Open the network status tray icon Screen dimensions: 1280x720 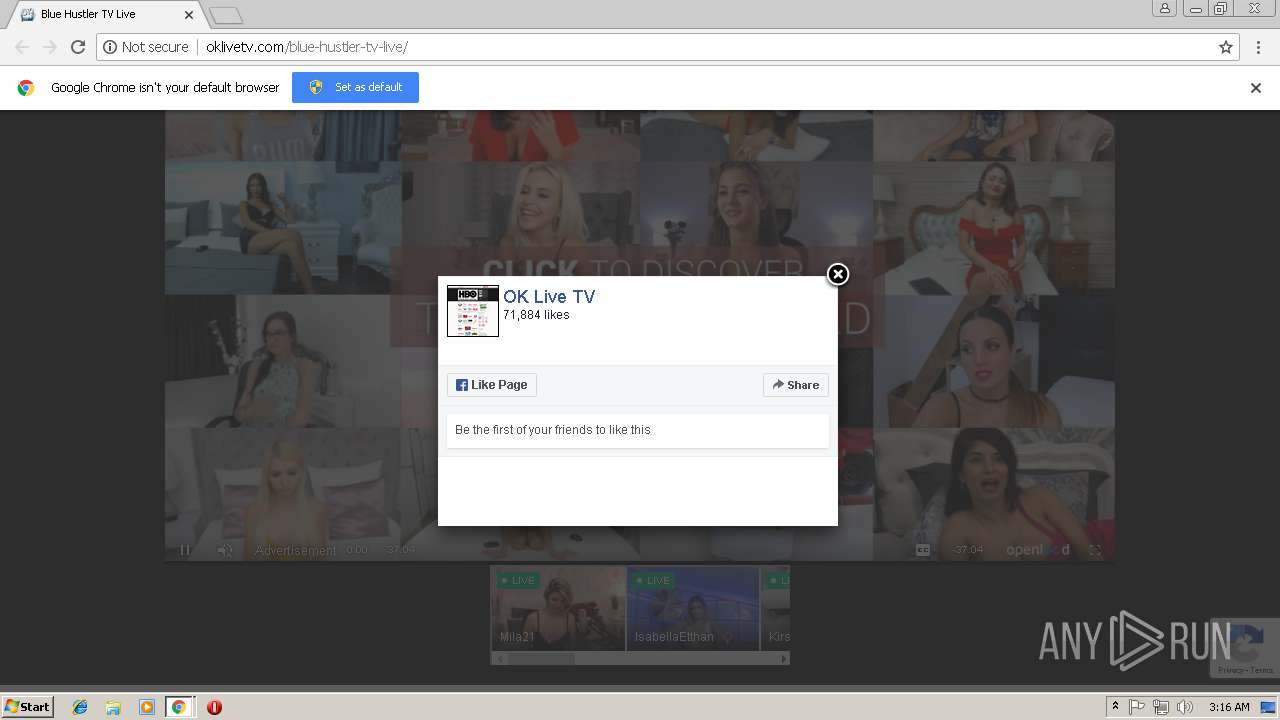[x=1161, y=707]
